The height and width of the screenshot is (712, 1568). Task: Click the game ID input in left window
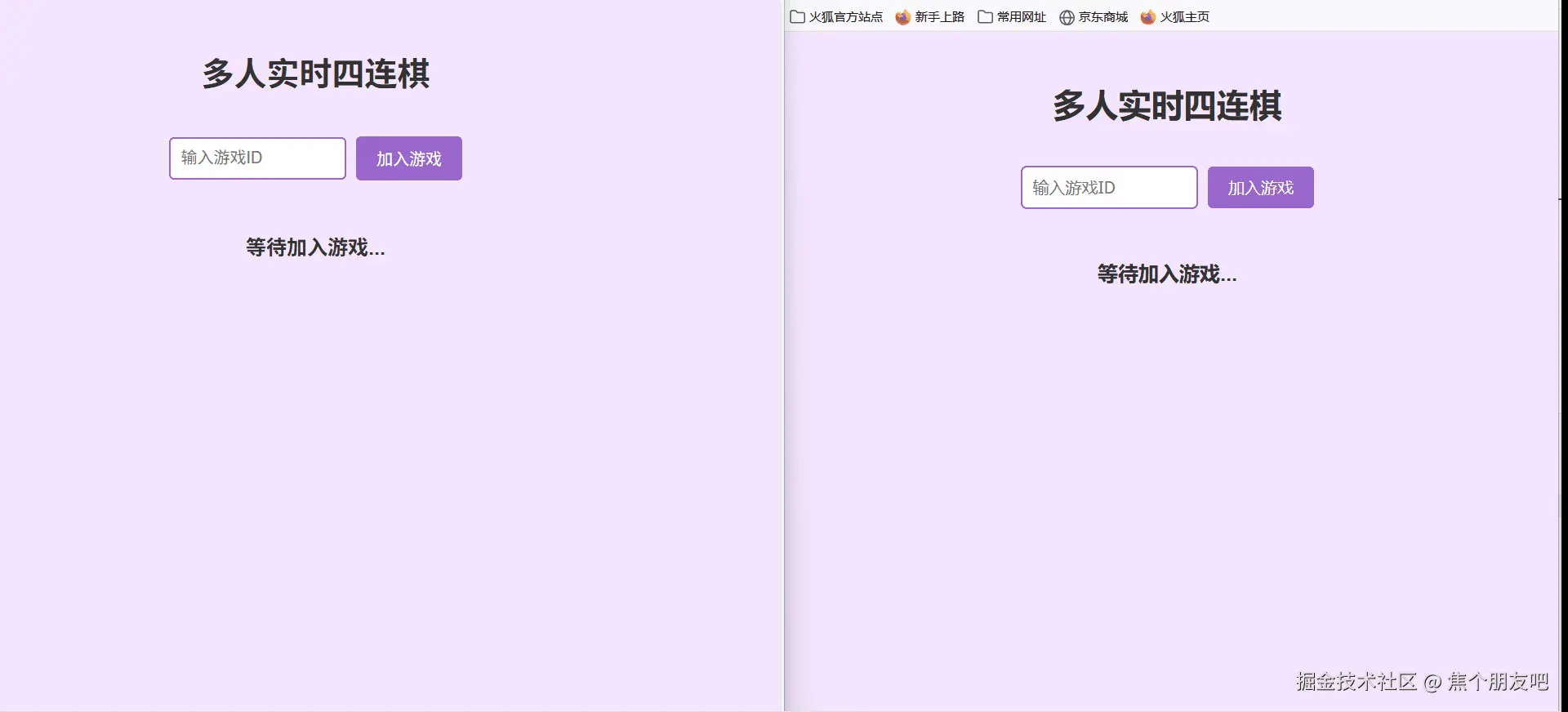tap(257, 158)
